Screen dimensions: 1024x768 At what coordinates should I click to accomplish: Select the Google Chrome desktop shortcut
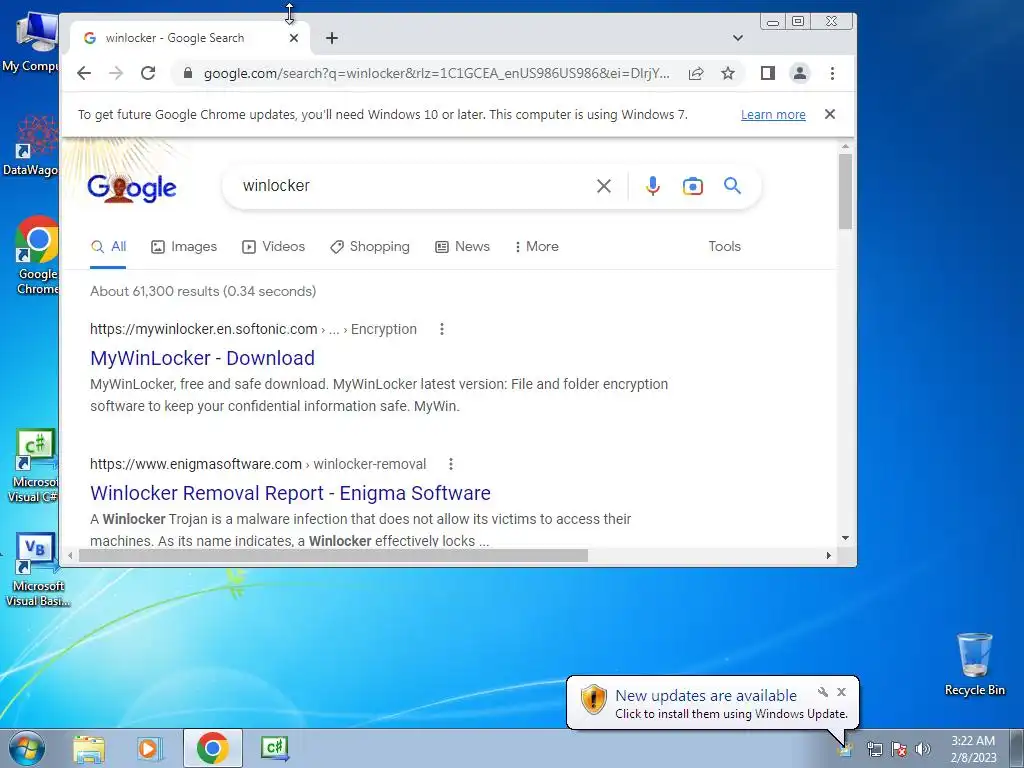click(36, 256)
